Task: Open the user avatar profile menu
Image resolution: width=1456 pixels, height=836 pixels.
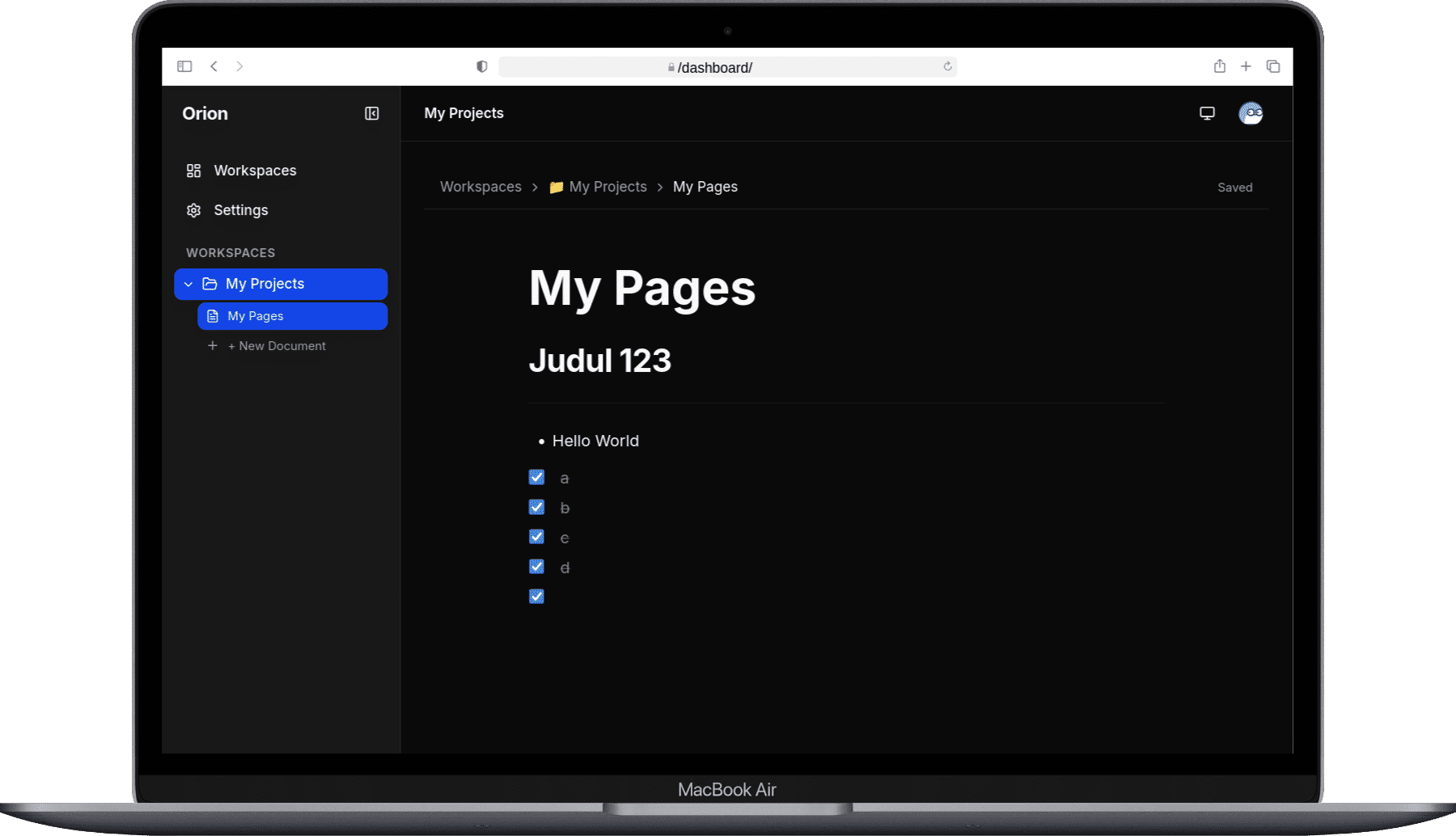Action: tap(1251, 113)
